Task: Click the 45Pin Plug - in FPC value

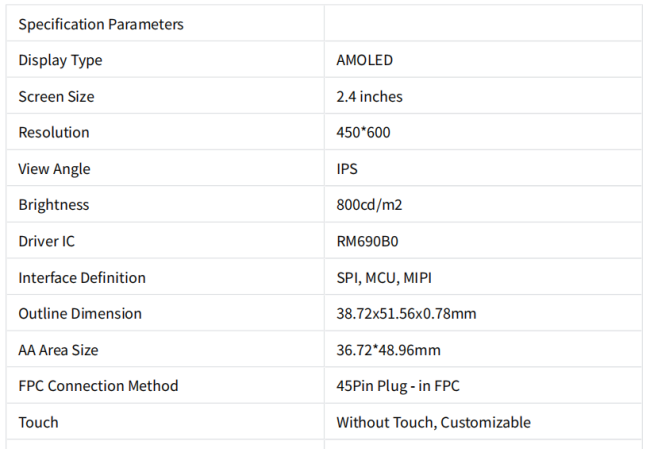Action: click(x=398, y=386)
